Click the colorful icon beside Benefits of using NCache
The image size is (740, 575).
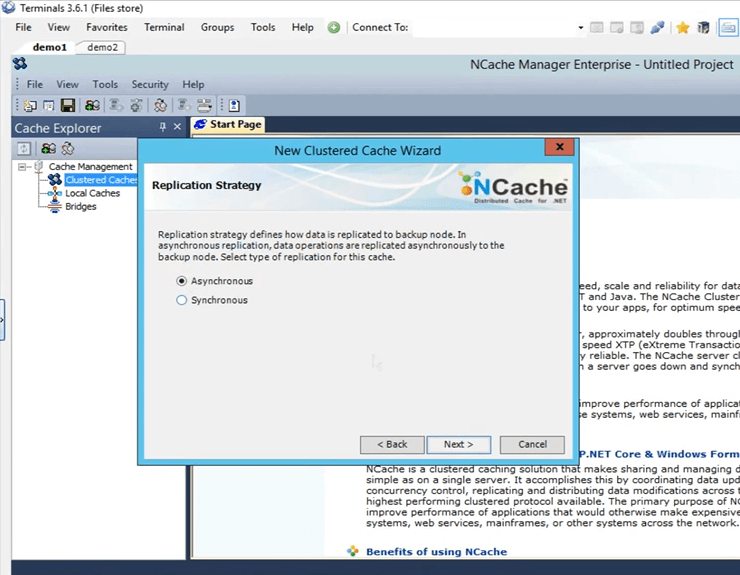point(353,551)
